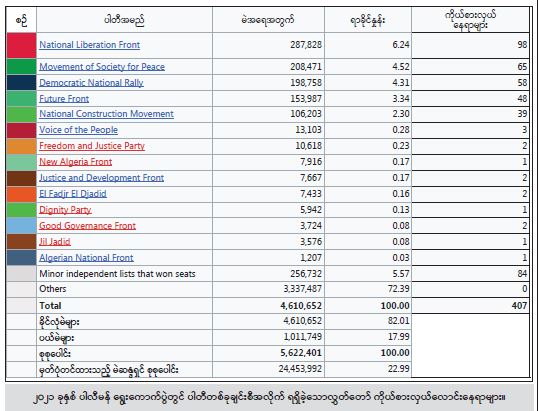The image size is (538, 411).
Task: Open the Good Governance Front link
Action: (87, 226)
